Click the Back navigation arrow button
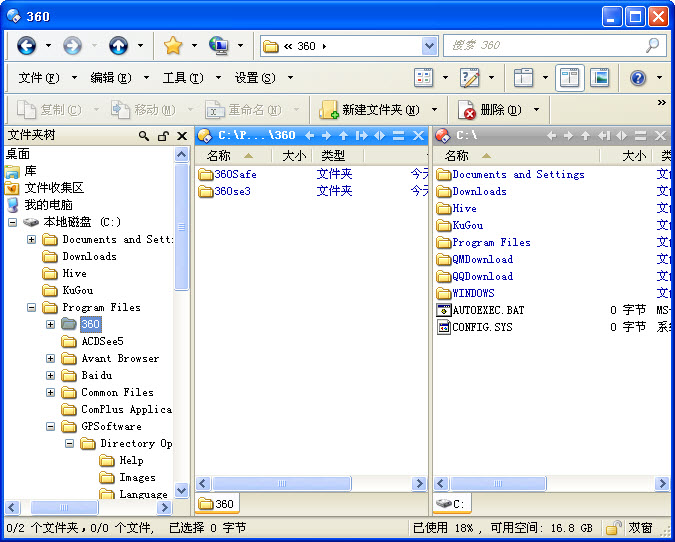The width and height of the screenshot is (675, 542). 26,46
